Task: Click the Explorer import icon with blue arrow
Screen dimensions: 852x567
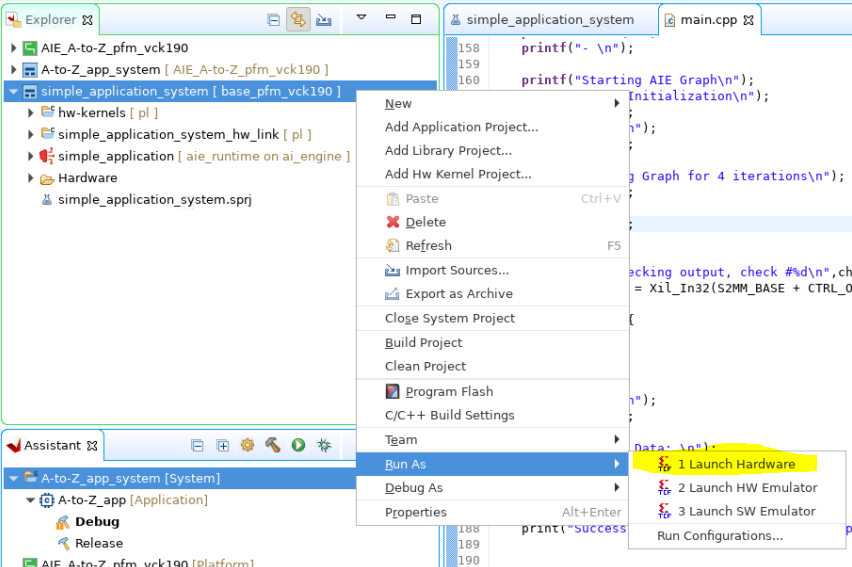Action: pyautogui.click(x=323, y=19)
